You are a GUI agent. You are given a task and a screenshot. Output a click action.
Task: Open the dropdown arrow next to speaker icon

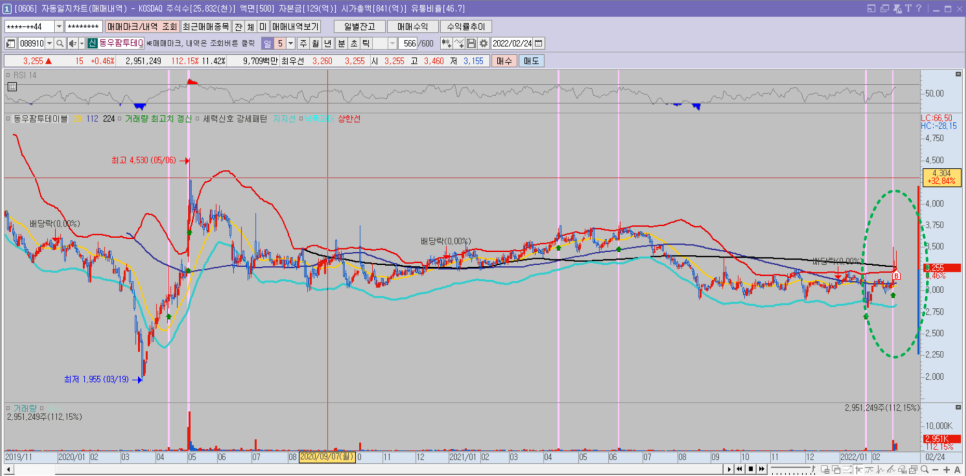82,44
